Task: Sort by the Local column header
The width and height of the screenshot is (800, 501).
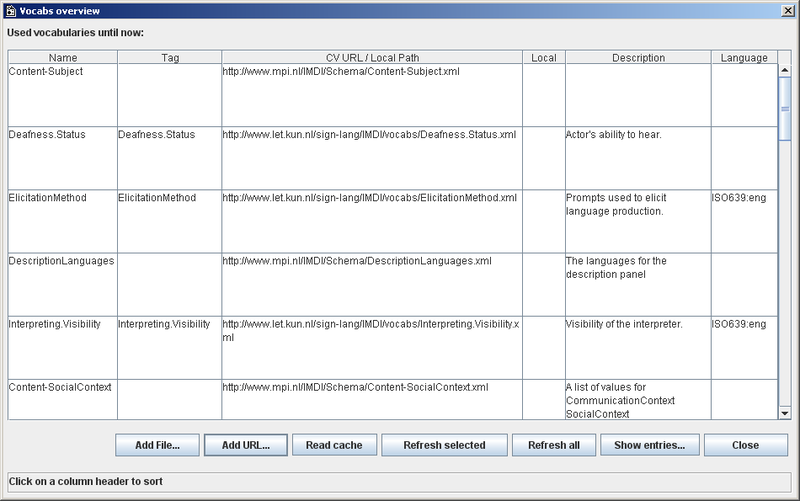Action: (x=543, y=58)
